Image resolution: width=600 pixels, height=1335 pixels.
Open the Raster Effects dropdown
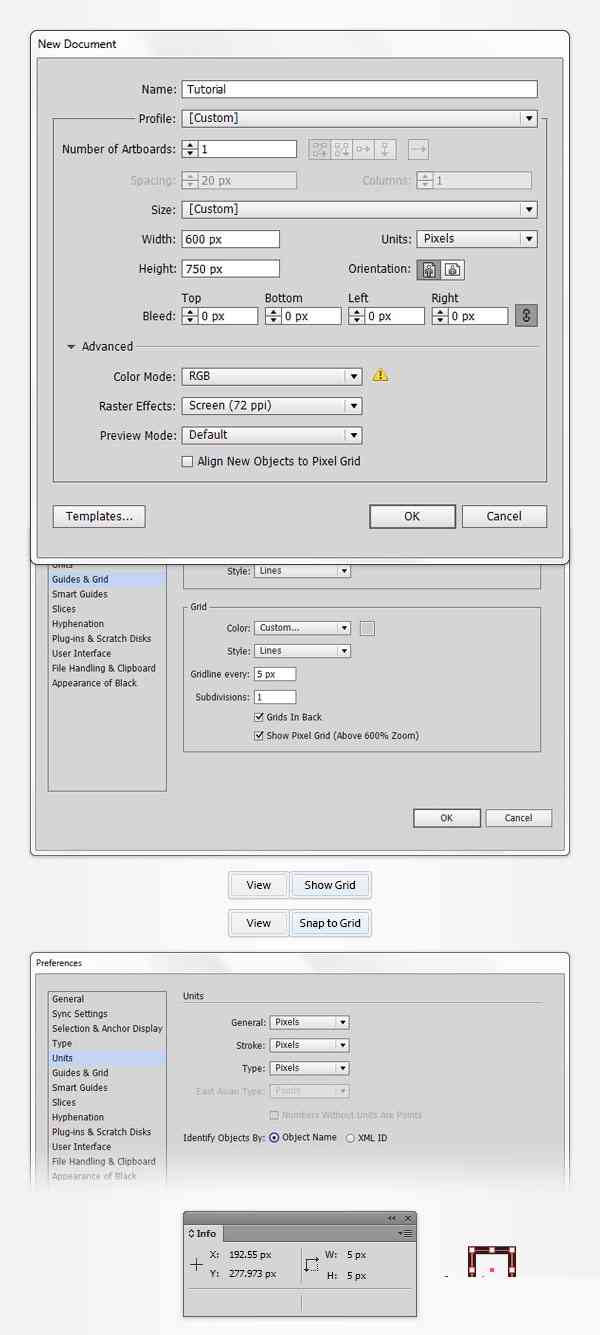coord(272,406)
